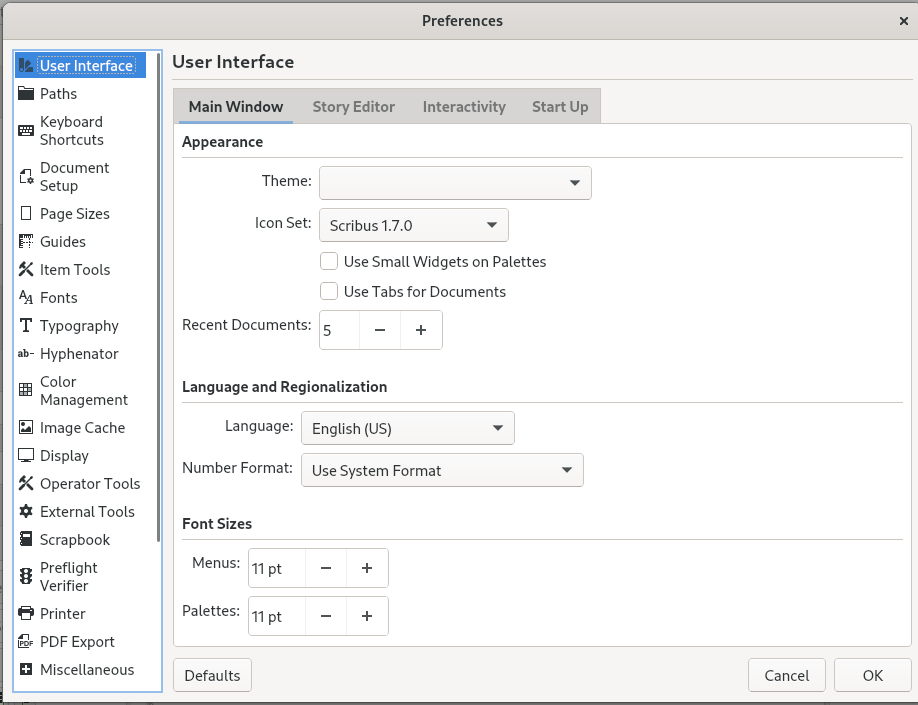Select the Paths folder icon in sidebar
Image resolution: width=918 pixels, height=705 pixels.
point(26,94)
